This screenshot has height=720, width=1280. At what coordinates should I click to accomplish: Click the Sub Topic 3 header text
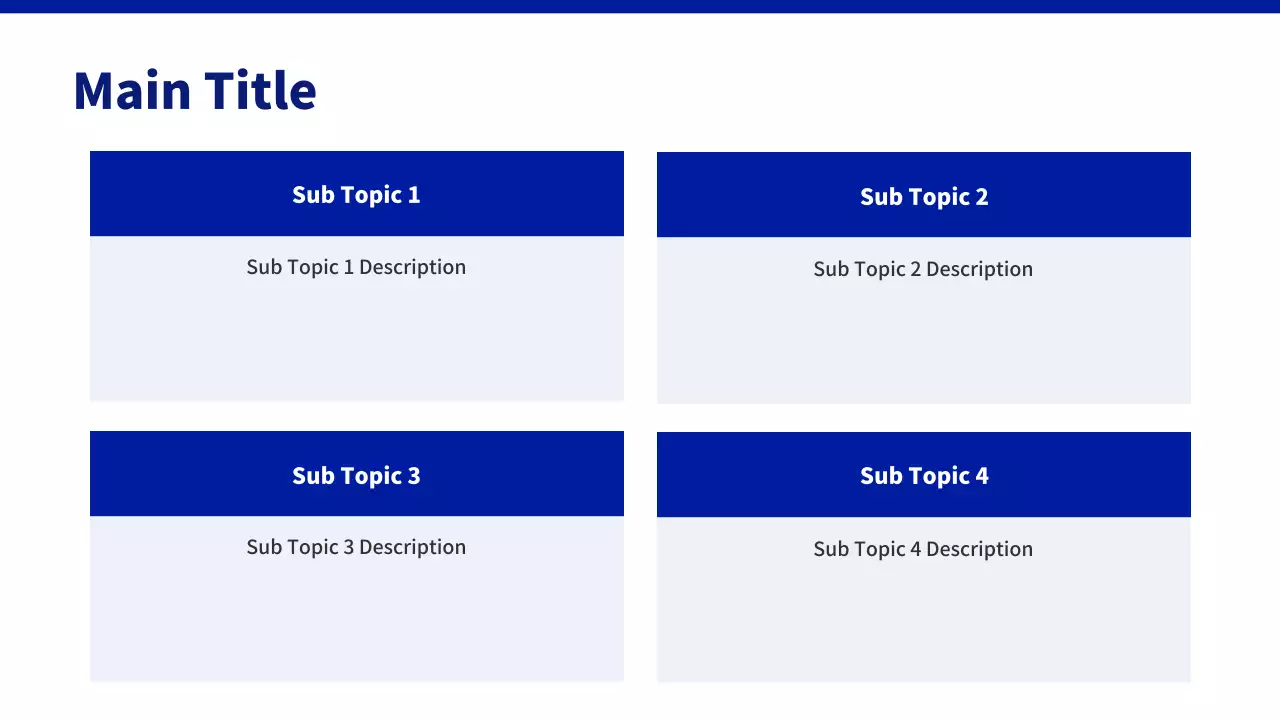356,476
